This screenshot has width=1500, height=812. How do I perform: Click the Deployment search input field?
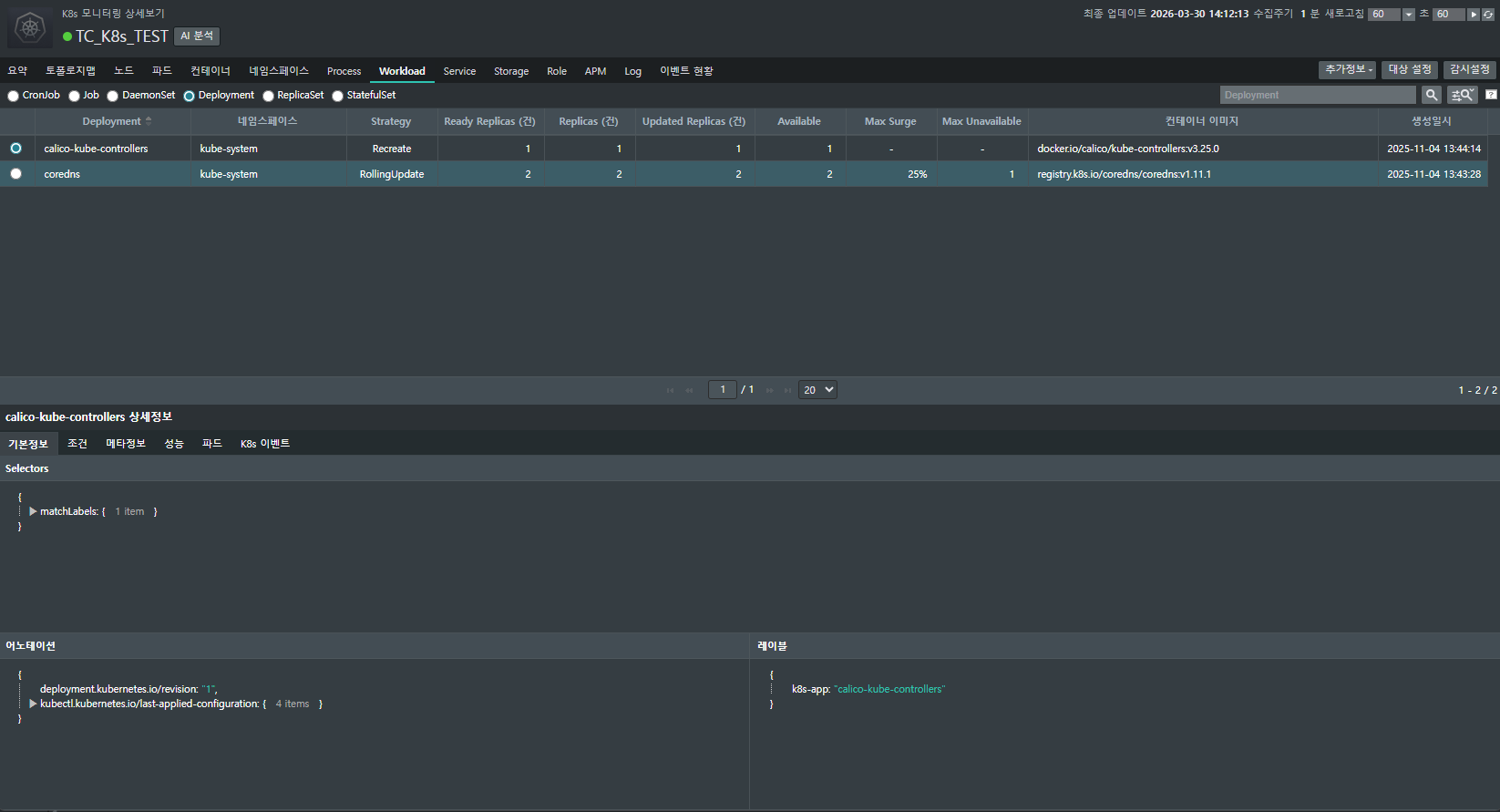(1317, 95)
